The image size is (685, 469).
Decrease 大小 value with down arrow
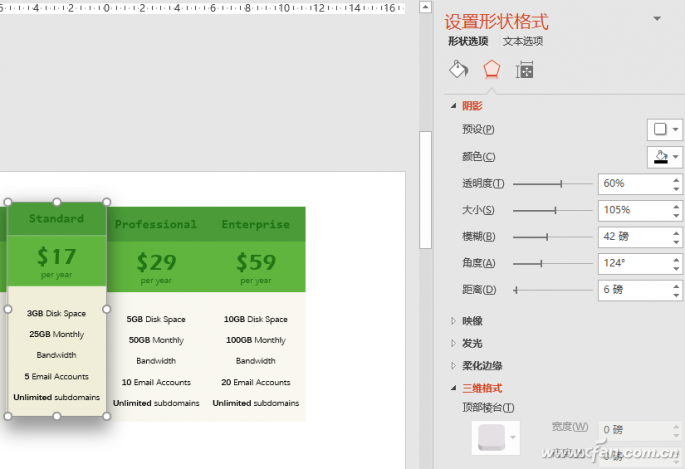click(x=676, y=215)
